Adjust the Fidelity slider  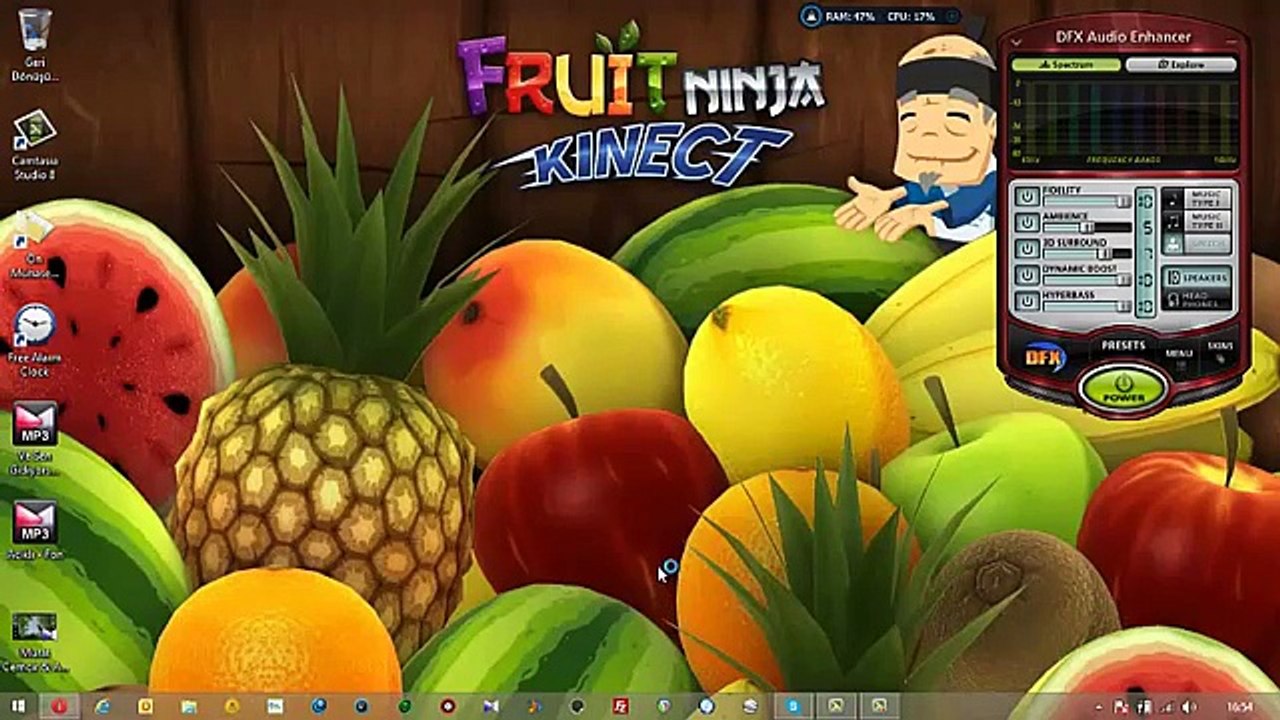1087,201
